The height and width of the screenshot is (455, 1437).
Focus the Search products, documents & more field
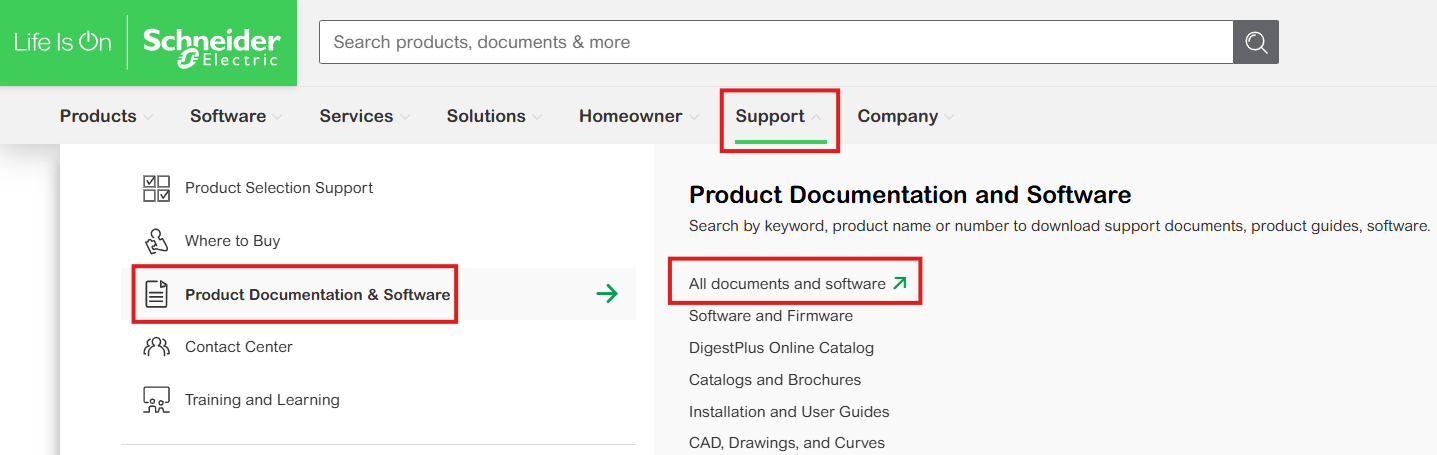point(776,42)
